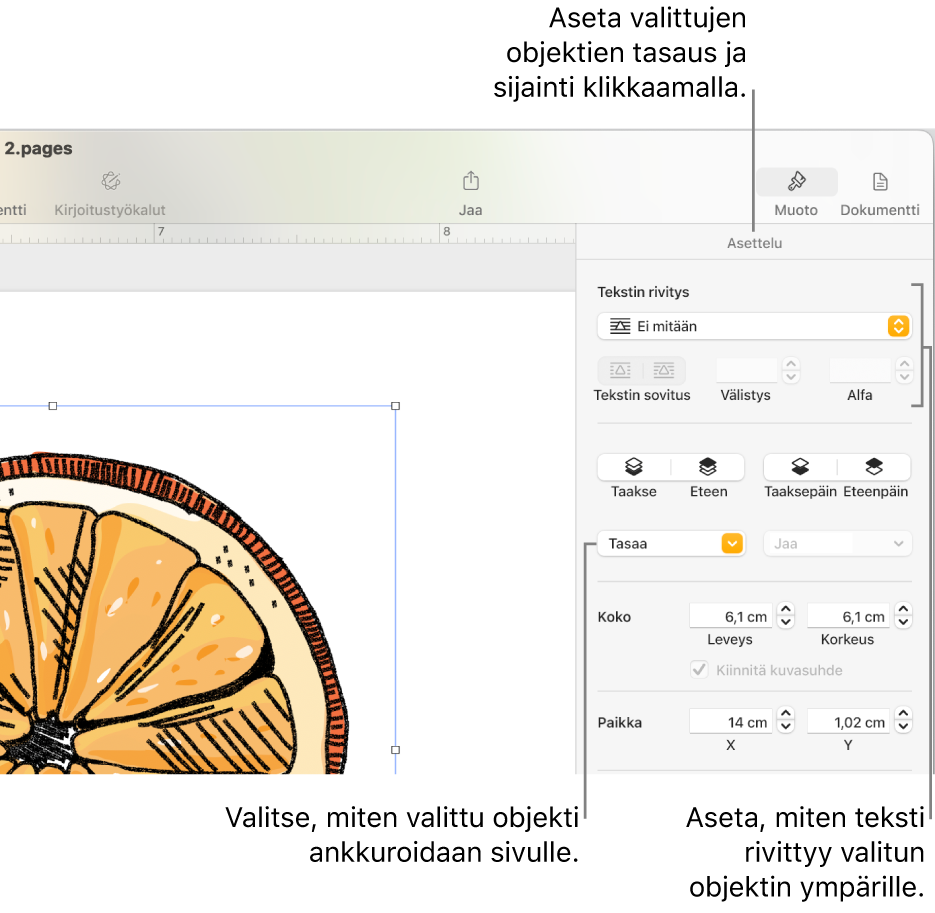
Task: Select the Muoto paintbrush icon
Action: coord(796,181)
